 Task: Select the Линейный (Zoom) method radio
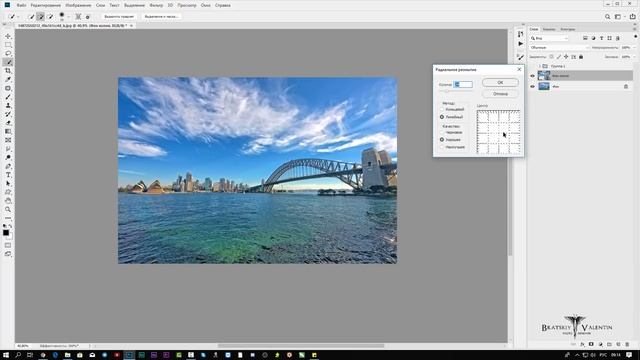442,117
